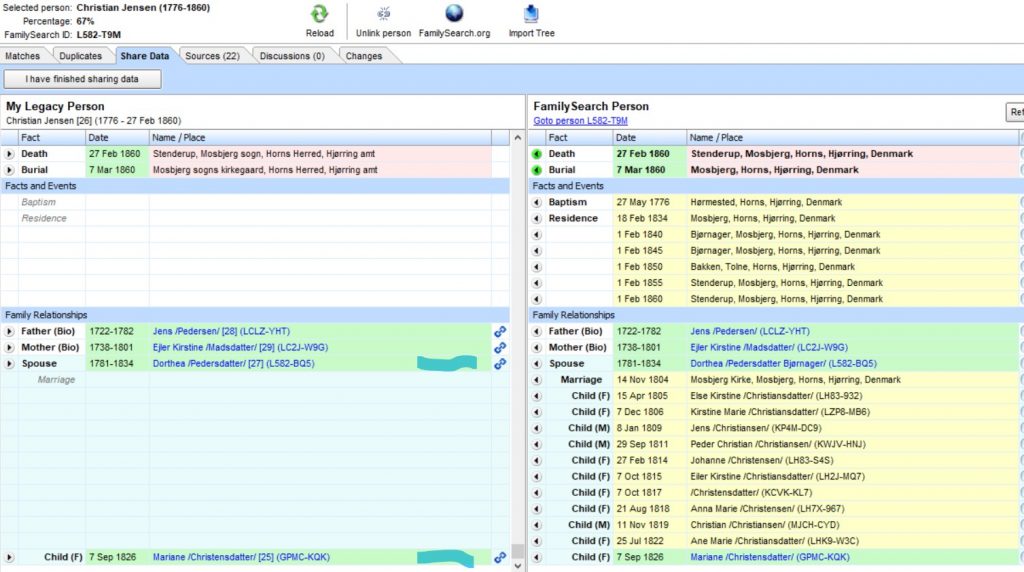Switch to the Duplicates tab
The width and height of the screenshot is (1024, 572).
(x=80, y=56)
